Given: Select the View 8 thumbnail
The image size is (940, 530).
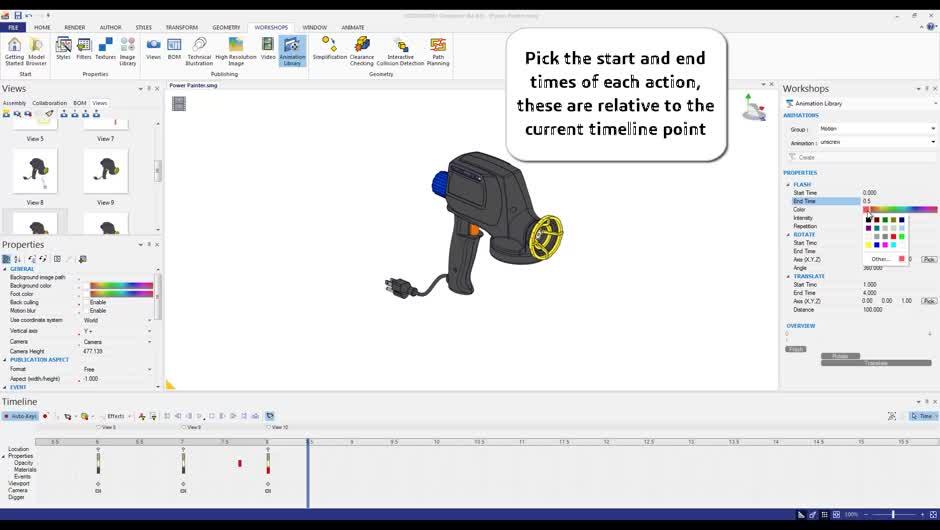Looking at the screenshot, I should tap(35, 171).
